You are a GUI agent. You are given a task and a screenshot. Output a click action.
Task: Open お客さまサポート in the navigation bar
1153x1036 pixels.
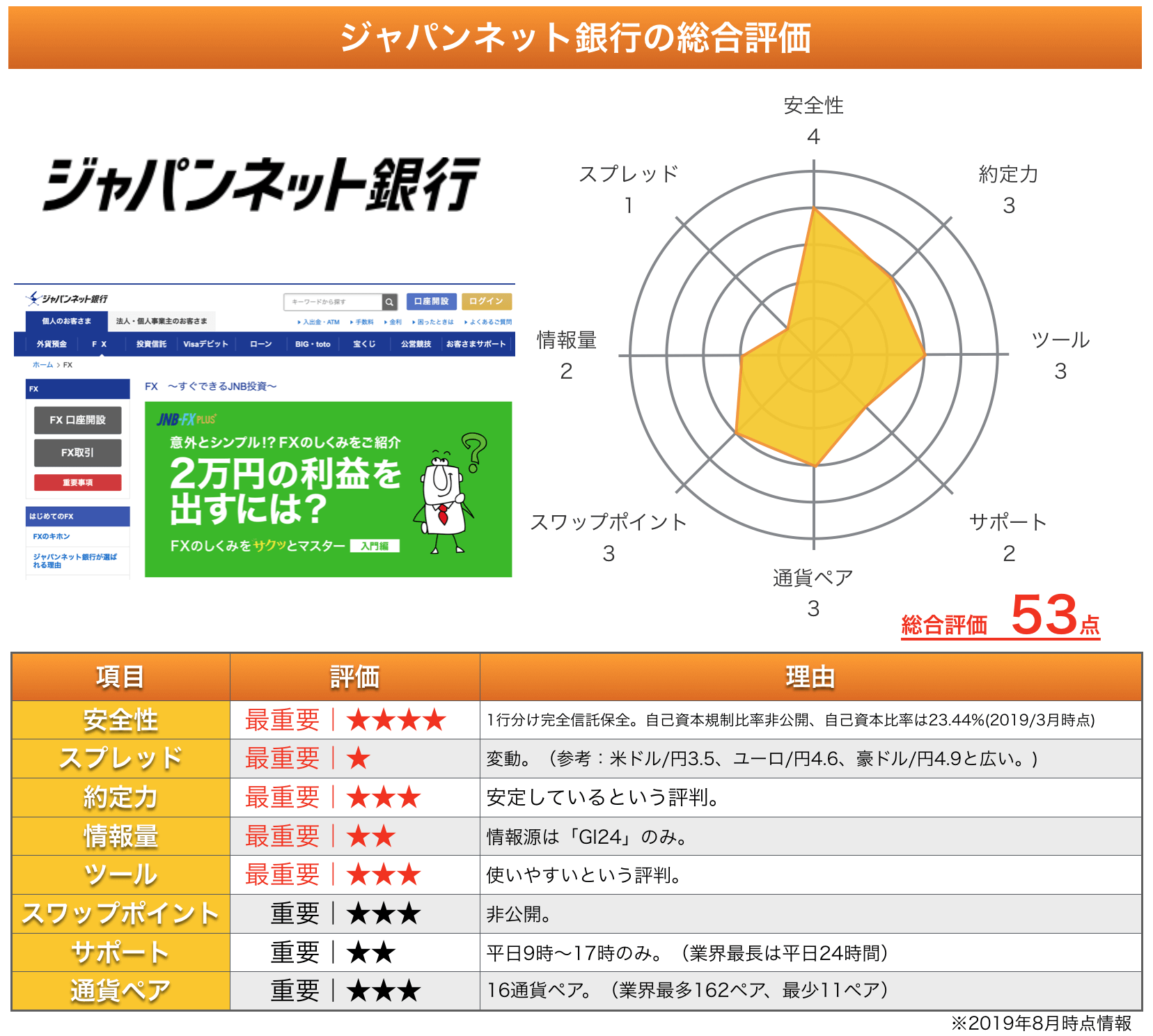click(x=476, y=344)
